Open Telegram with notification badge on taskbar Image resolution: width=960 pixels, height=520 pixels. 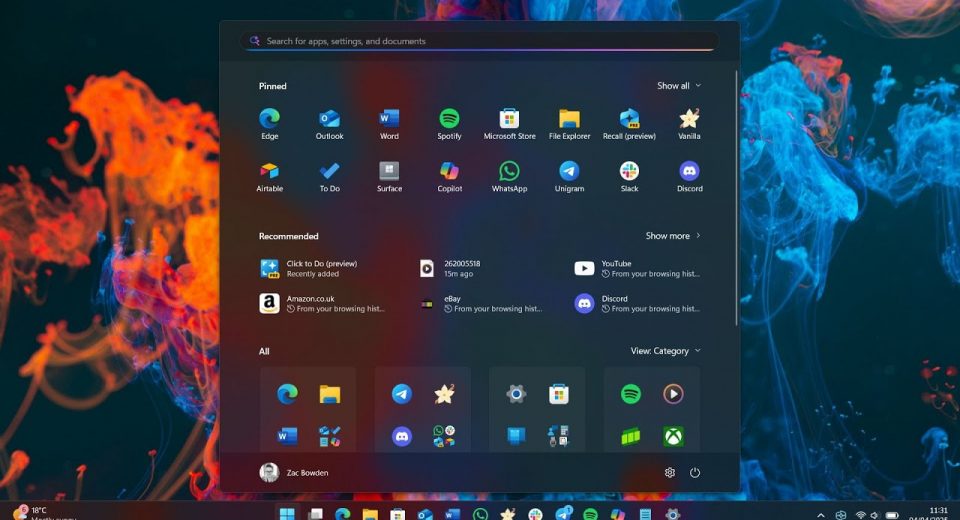pyautogui.click(x=563, y=513)
